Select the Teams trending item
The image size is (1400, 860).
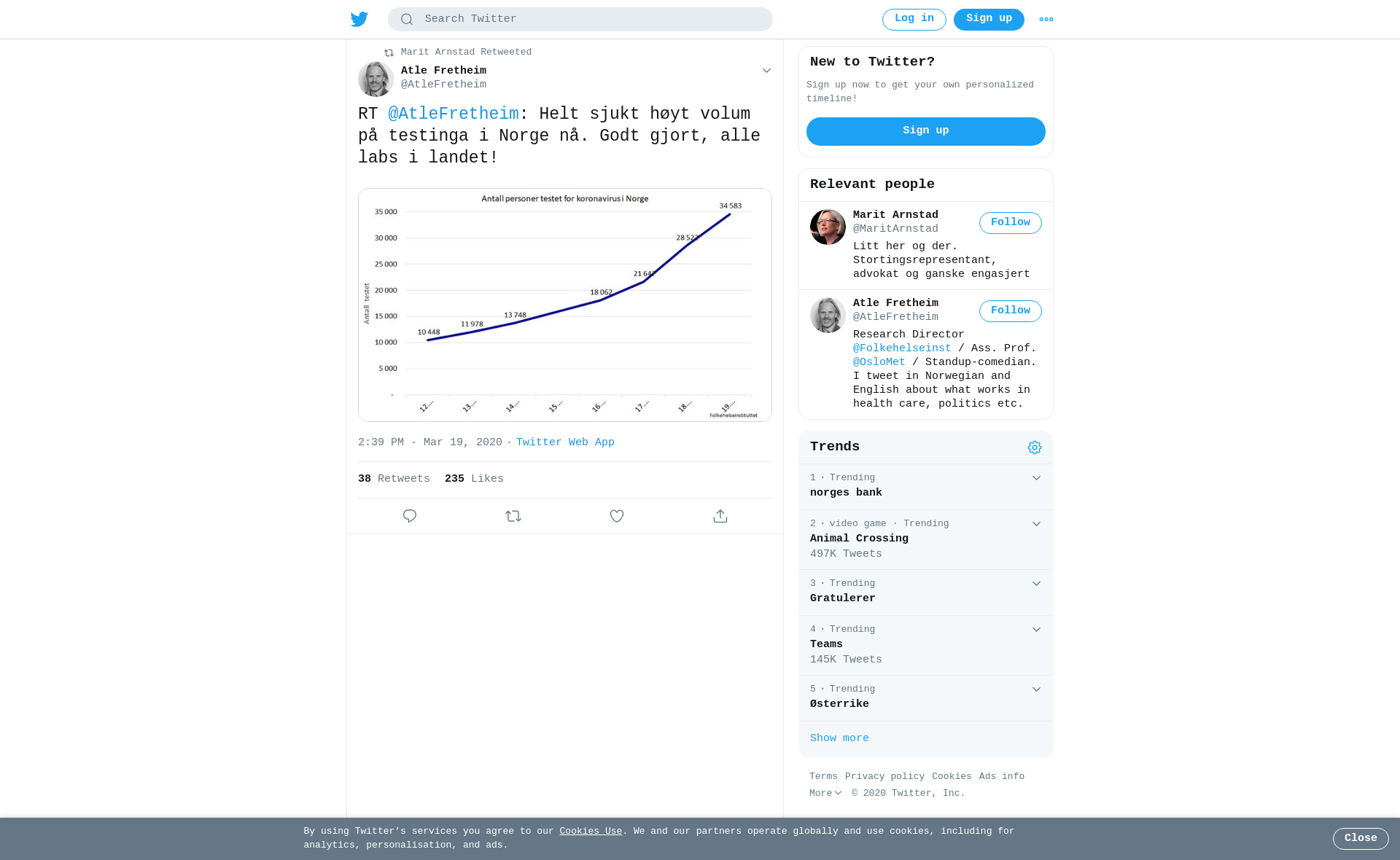pos(926,645)
